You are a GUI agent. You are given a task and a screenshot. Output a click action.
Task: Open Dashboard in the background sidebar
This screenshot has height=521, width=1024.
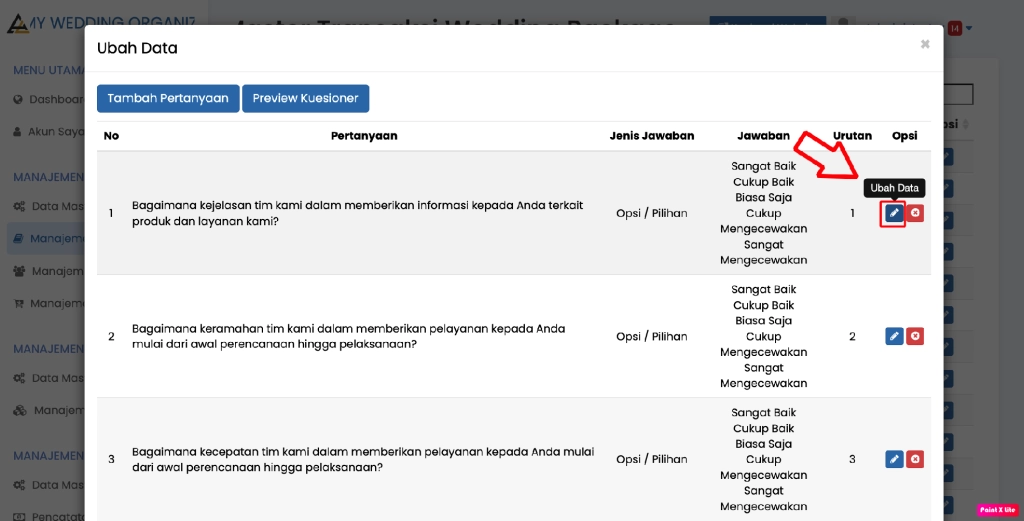click(49, 99)
